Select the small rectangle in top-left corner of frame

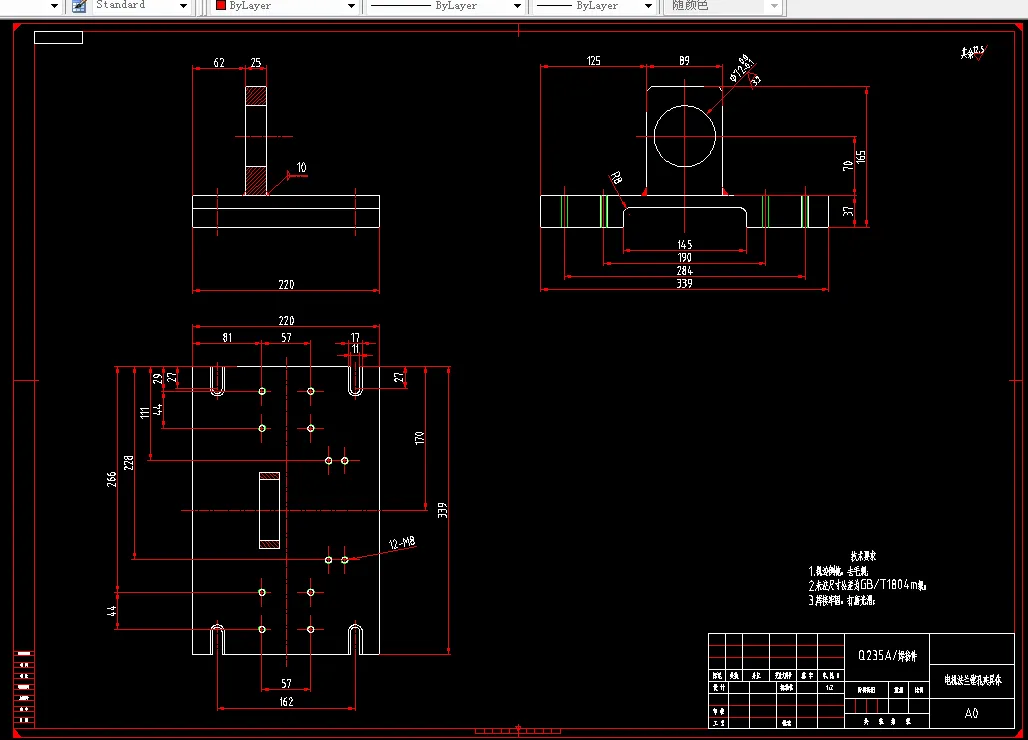pos(58,38)
